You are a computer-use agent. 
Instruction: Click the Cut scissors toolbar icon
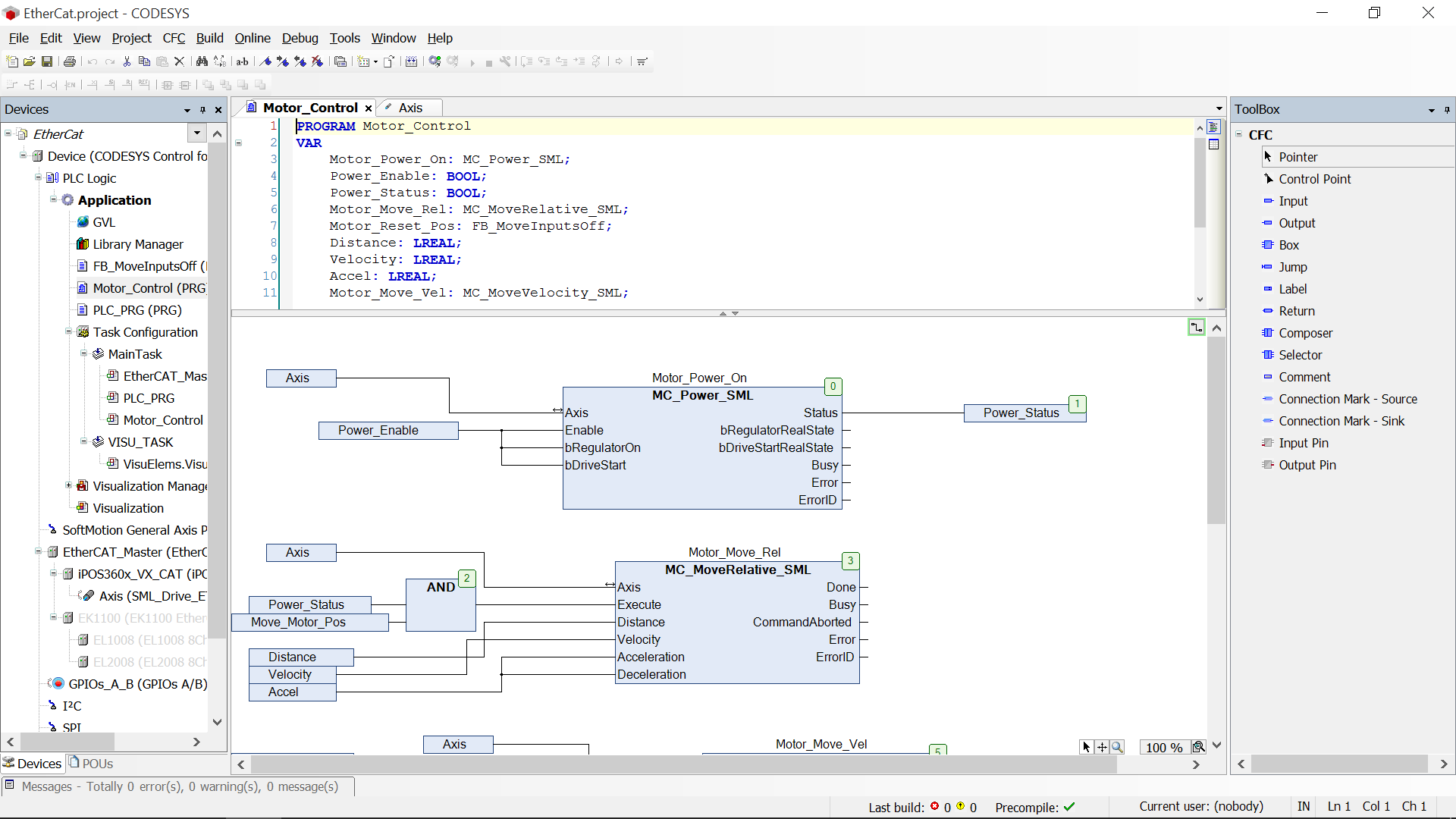[x=127, y=61]
